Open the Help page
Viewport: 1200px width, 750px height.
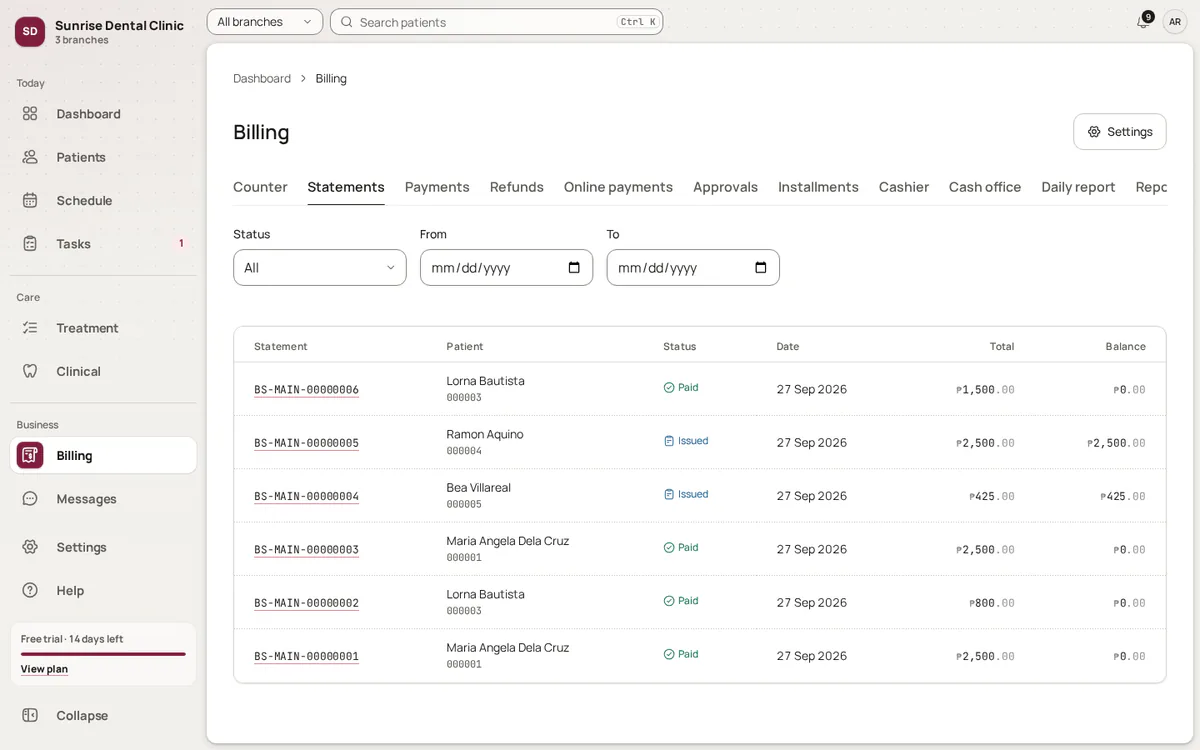103,590
